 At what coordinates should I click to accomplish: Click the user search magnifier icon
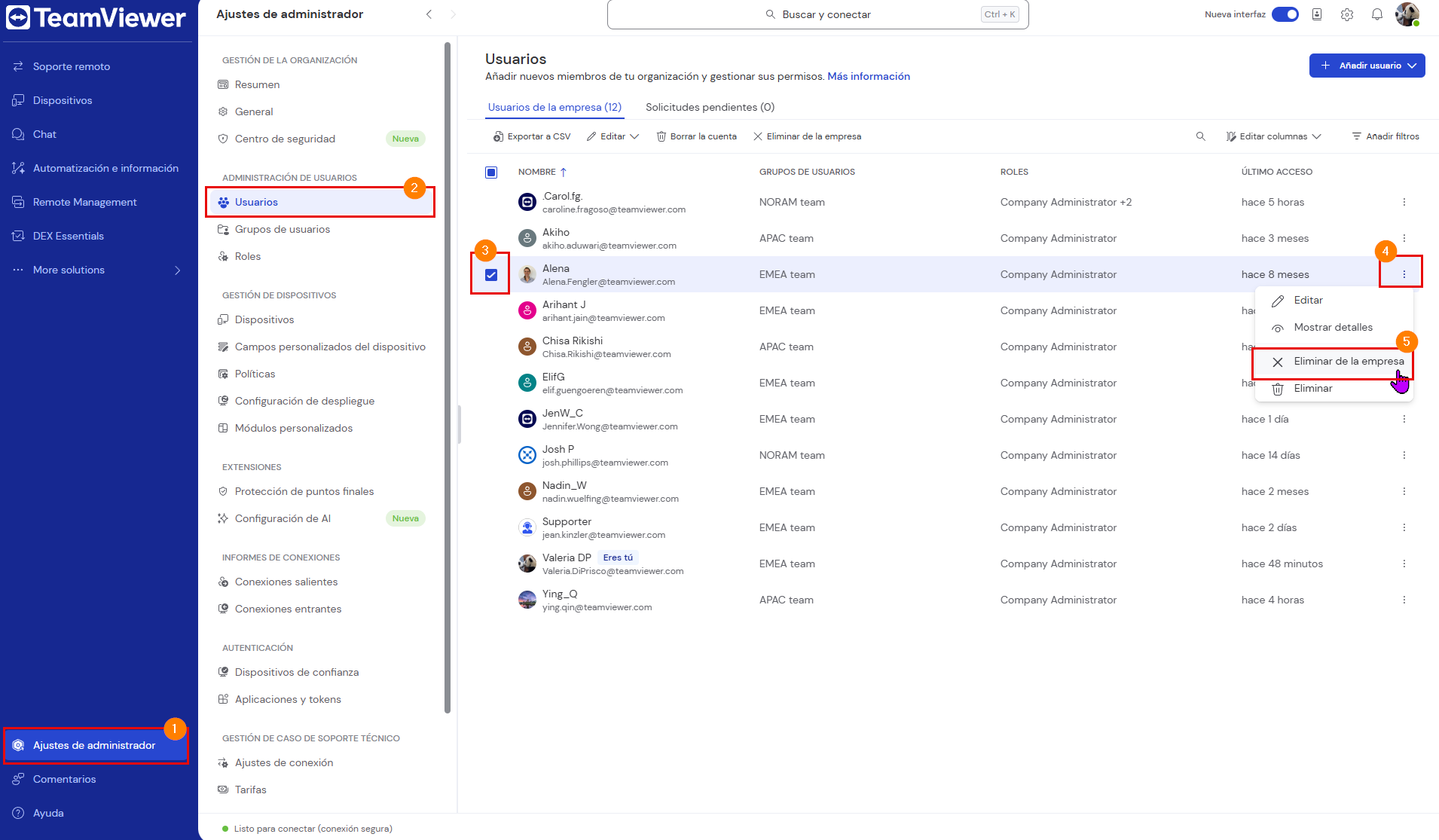pyautogui.click(x=1201, y=136)
